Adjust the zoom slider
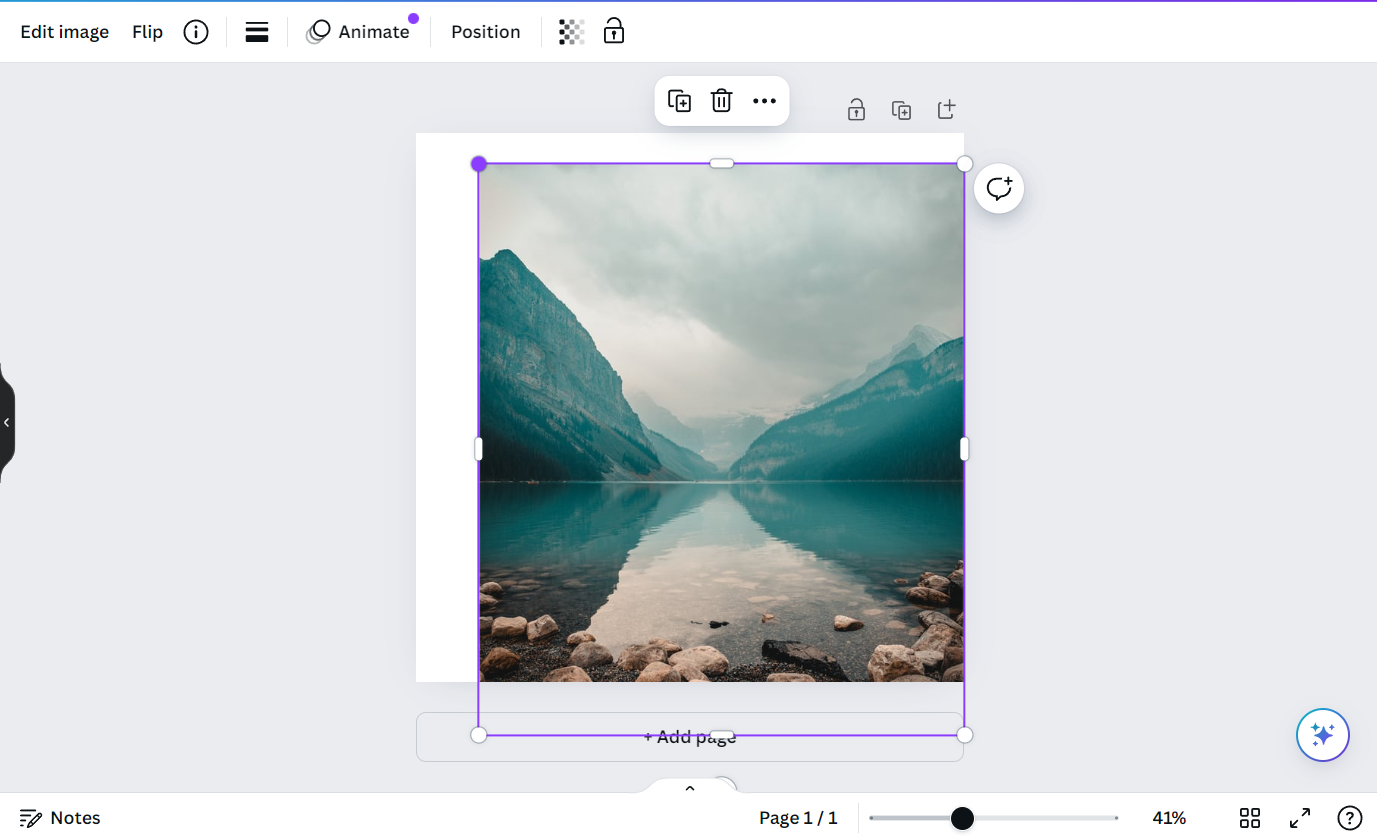This screenshot has height=836, width=1377. coord(961,818)
